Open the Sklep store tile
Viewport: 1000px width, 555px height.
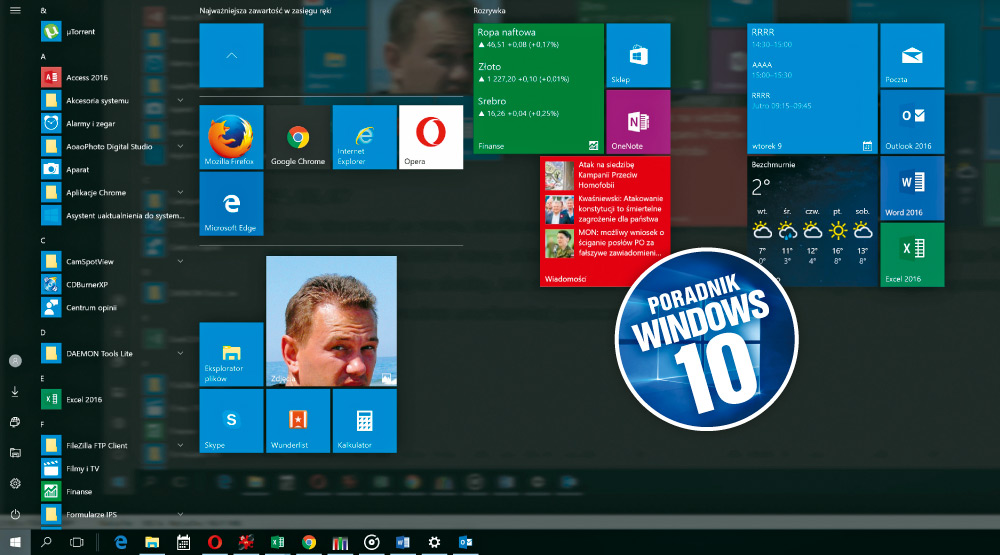coord(637,55)
